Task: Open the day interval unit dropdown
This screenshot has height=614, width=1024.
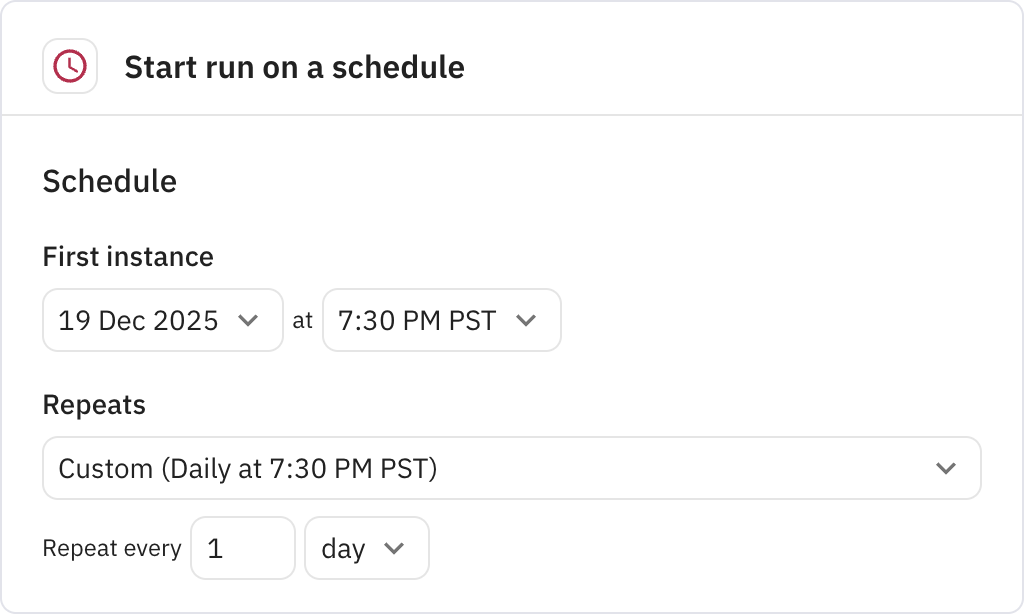Action: click(366, 548)
